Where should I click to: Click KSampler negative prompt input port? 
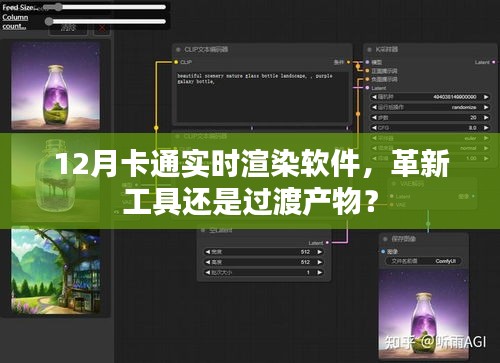click(367, 79)
